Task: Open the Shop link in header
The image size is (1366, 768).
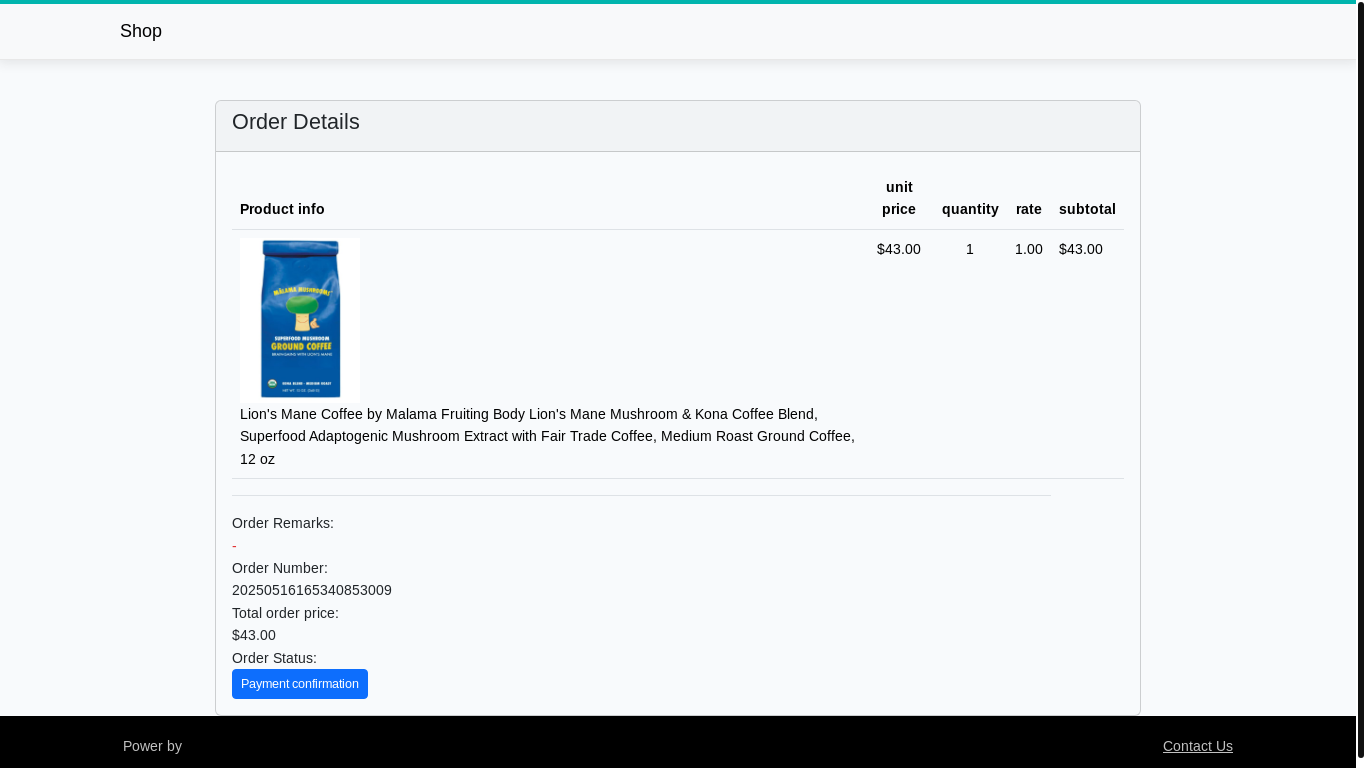Action: click(x=141, y=31)
